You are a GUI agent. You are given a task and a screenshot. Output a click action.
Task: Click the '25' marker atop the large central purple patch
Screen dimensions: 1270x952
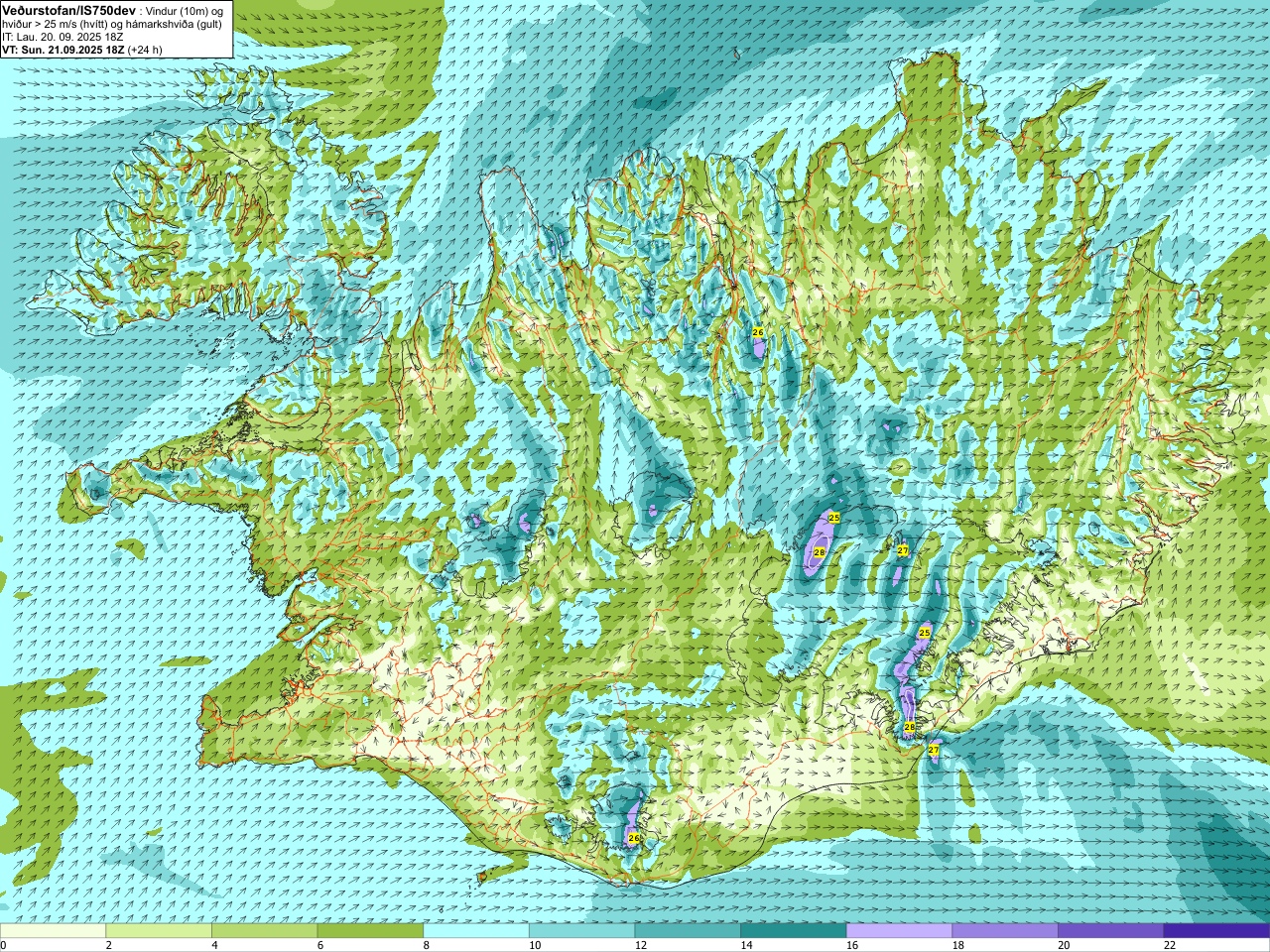834,518
